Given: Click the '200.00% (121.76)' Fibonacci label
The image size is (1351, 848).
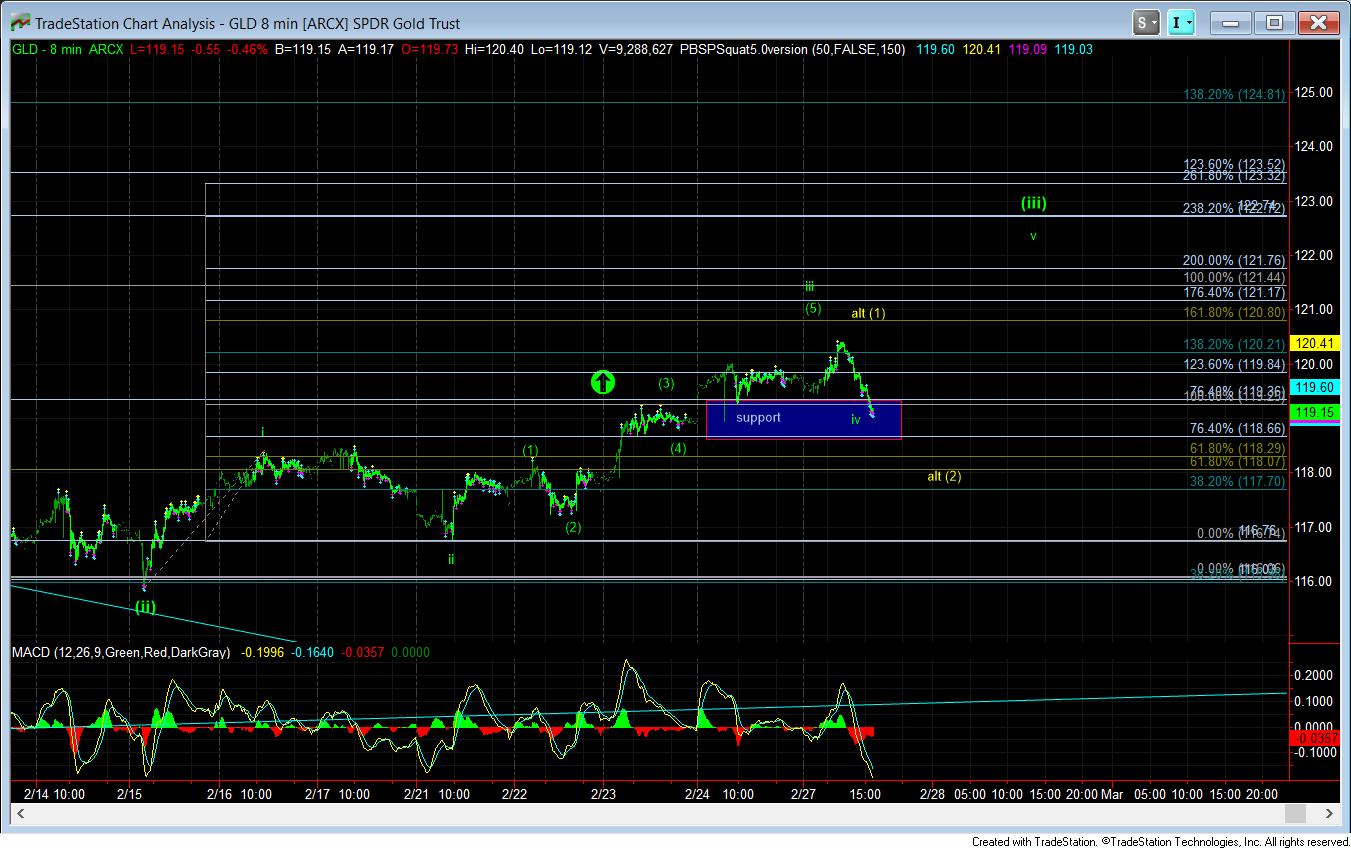Looking at the screenshot, I should coord(1233,260).
